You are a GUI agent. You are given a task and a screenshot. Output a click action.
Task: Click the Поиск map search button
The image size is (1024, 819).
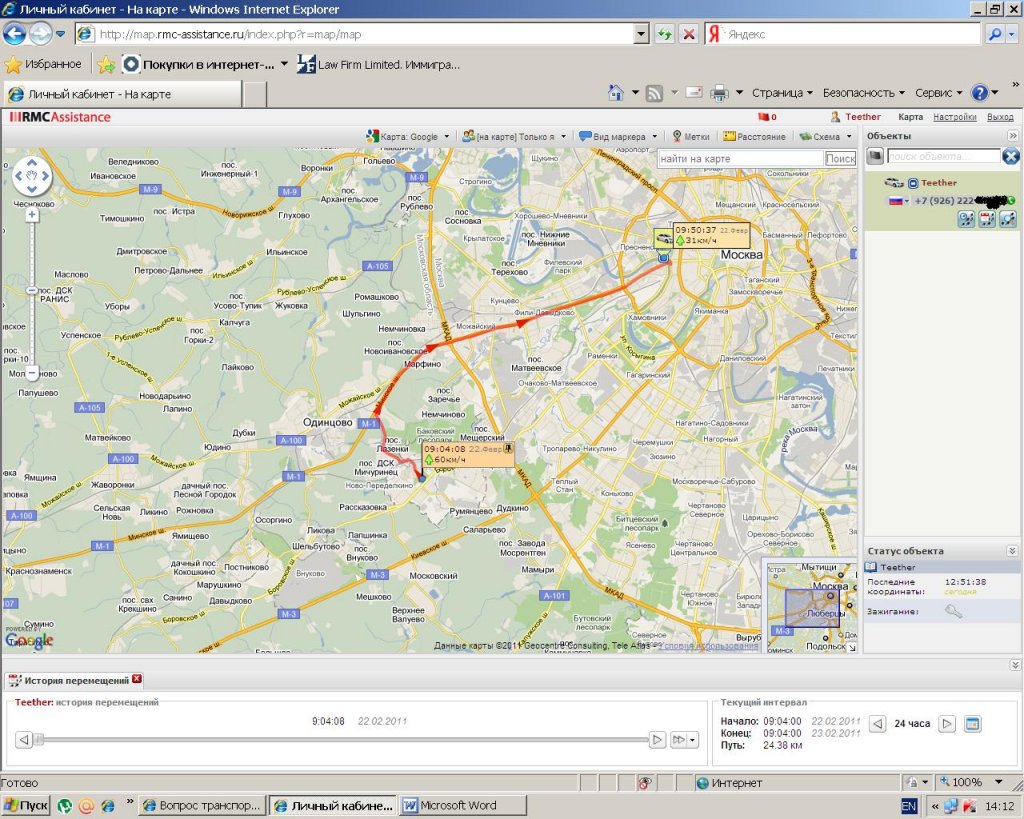840,158
